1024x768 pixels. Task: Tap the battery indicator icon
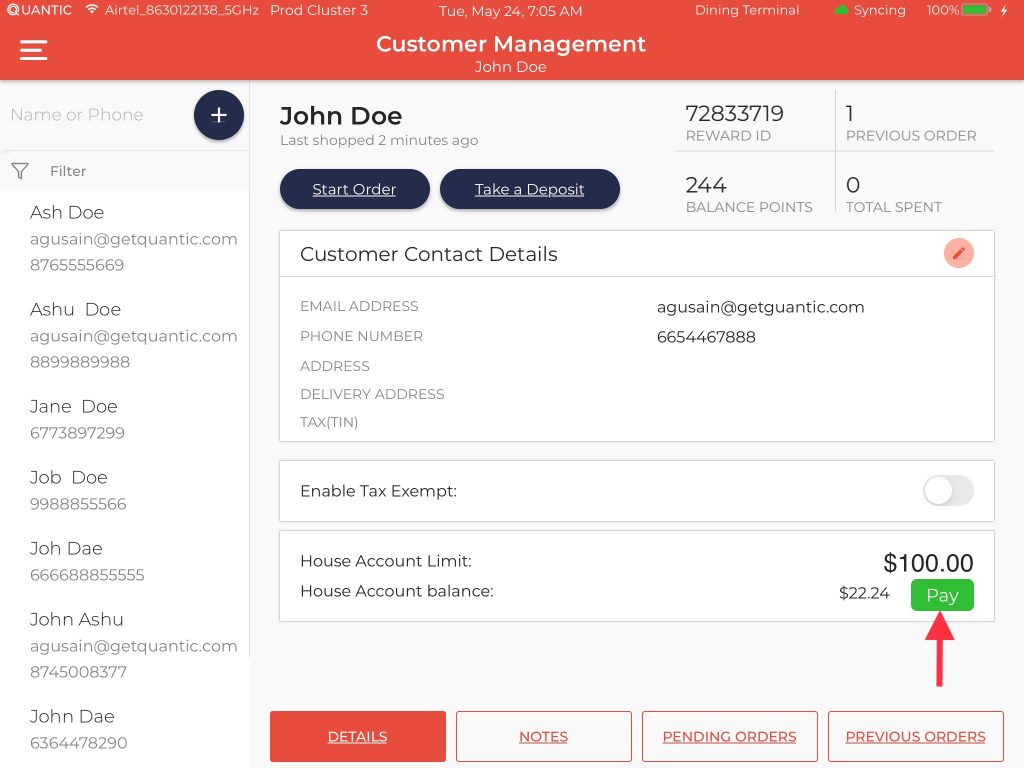pyautogui.click(x=976, y=10)
